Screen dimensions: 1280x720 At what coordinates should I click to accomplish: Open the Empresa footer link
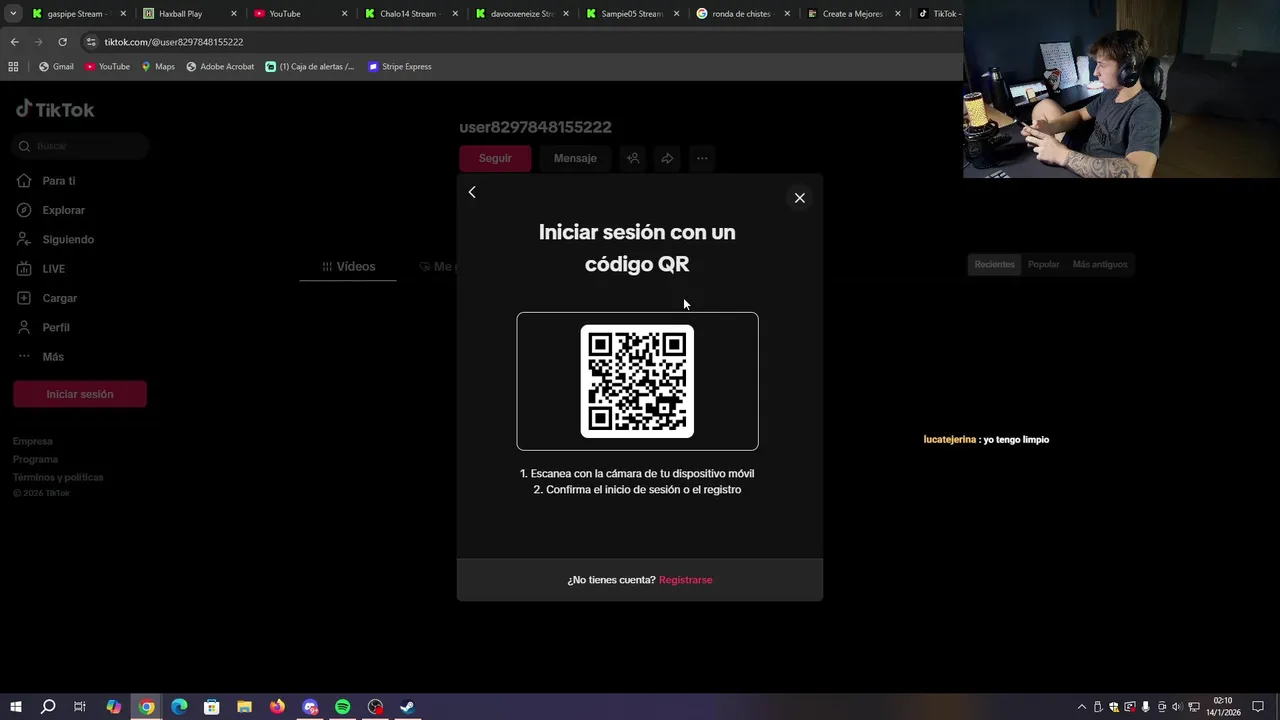pyautogui.click(x=33, y=441)
